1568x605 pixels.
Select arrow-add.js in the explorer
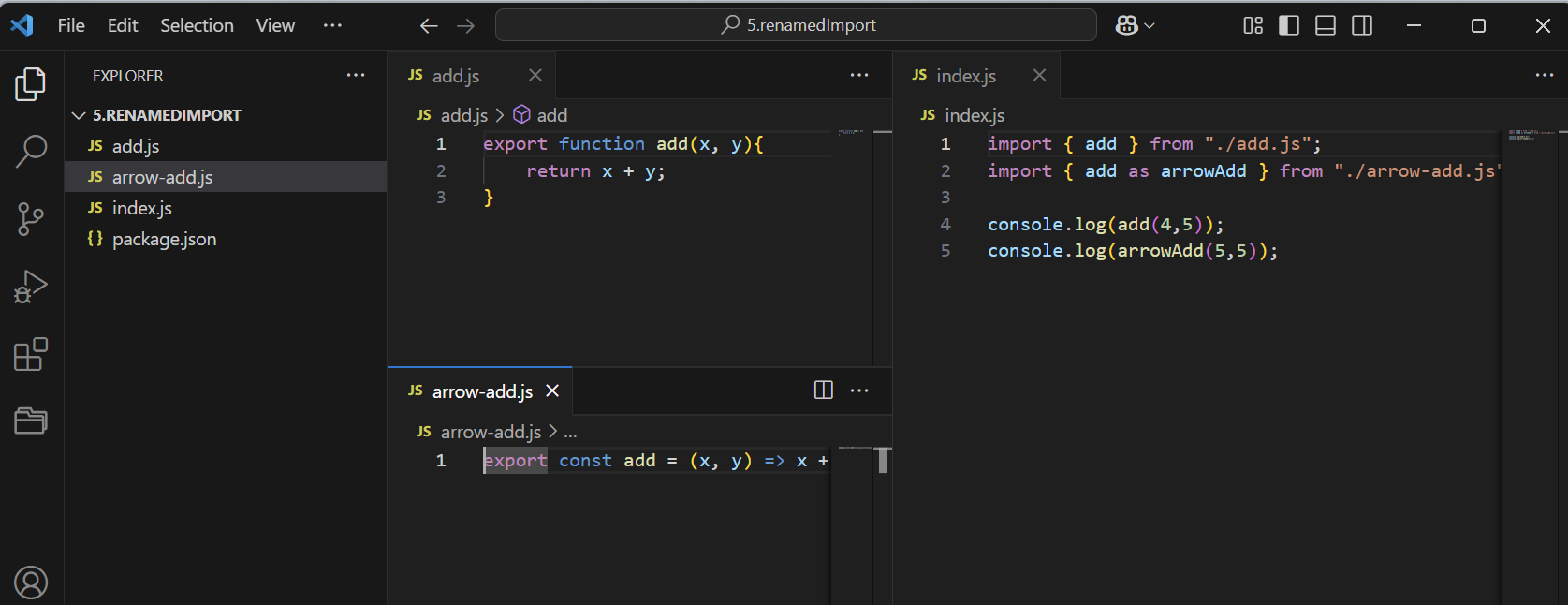[225, 177]
